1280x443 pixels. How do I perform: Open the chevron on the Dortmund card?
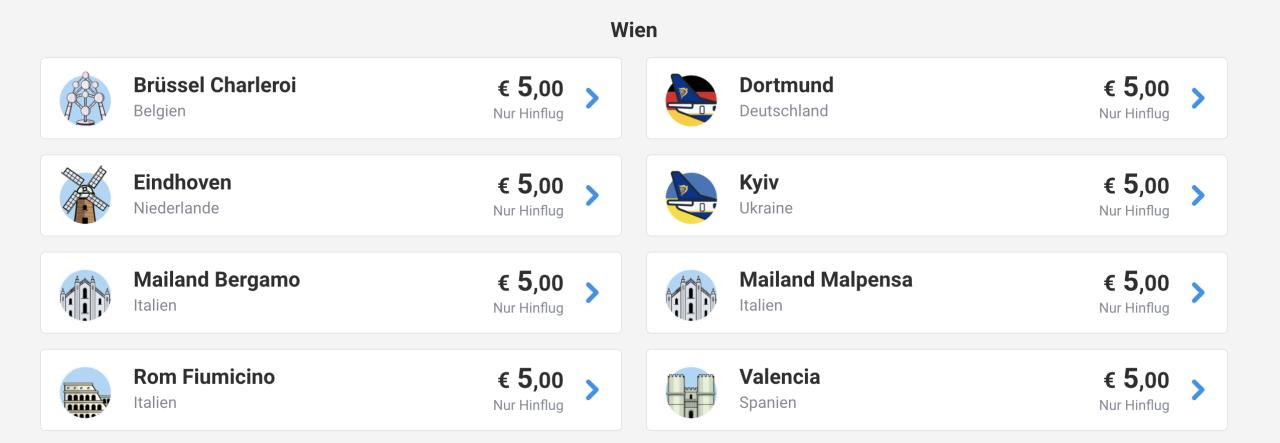[x=1198, y=98]
